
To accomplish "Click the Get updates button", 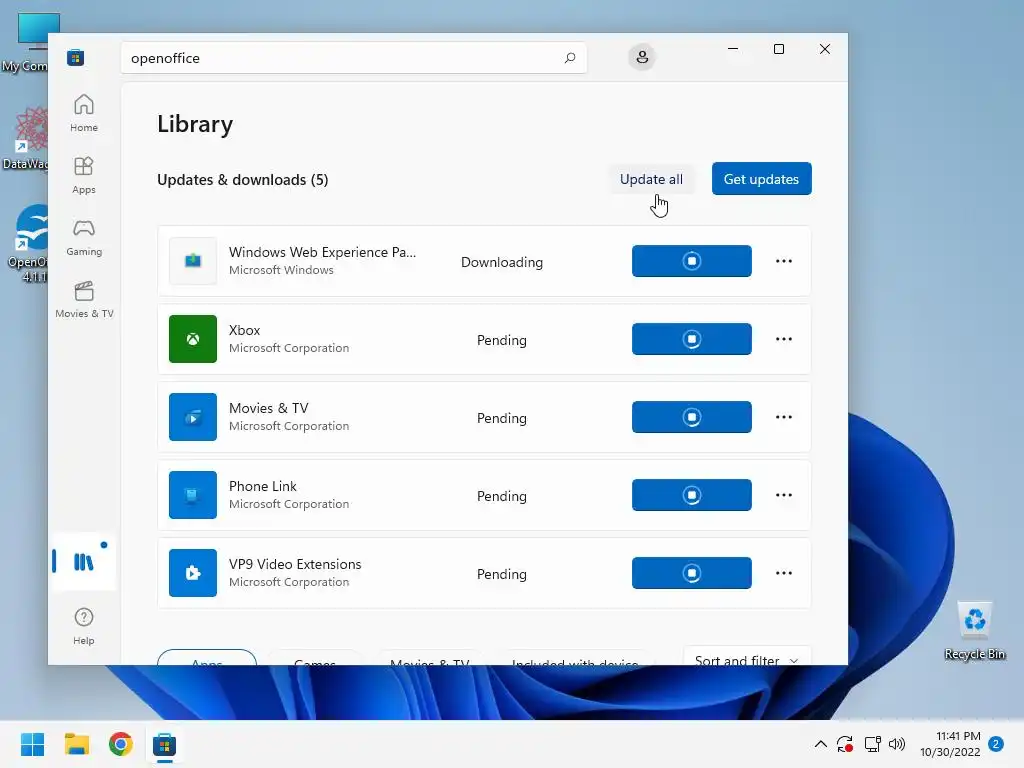I will pos(761,179).
